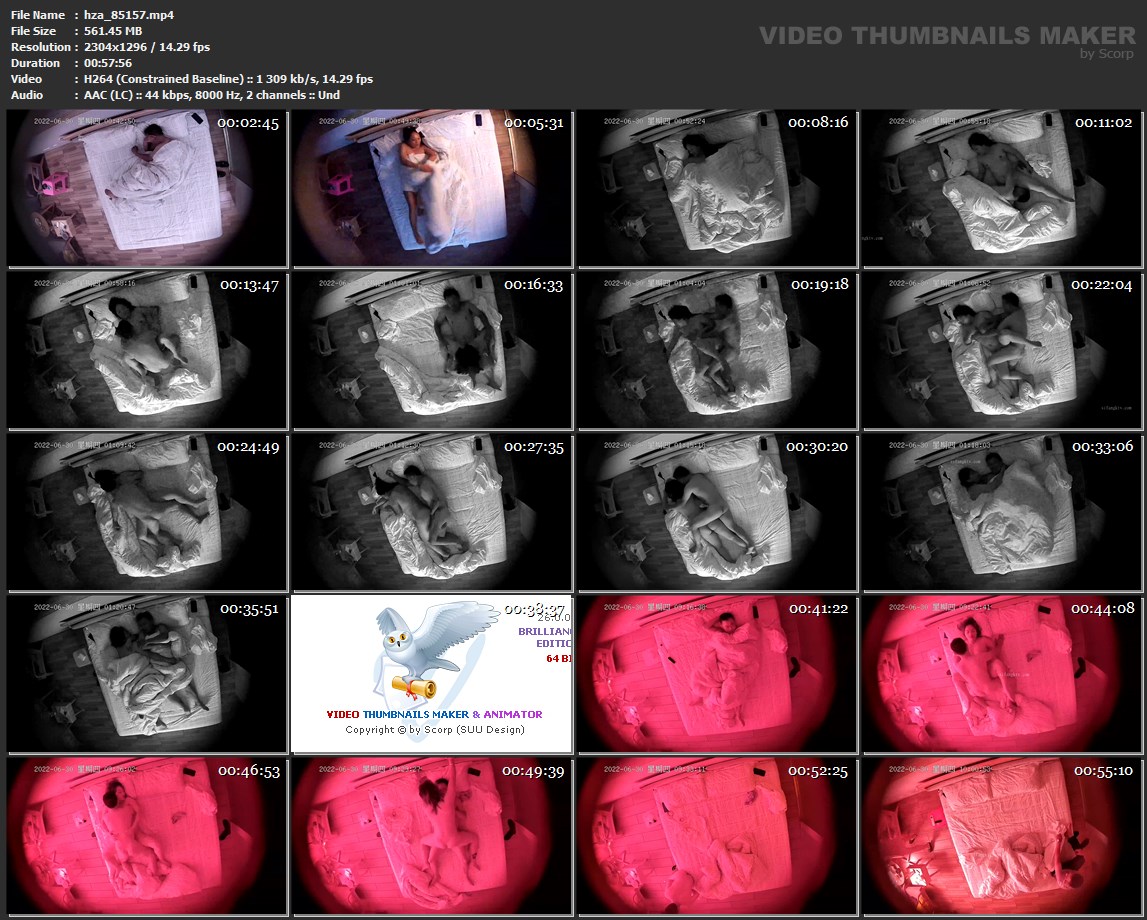Pick the thumbnail marked 00:24:49
The width and height of the screenshot is (1147, 920).
coord(147,513)
